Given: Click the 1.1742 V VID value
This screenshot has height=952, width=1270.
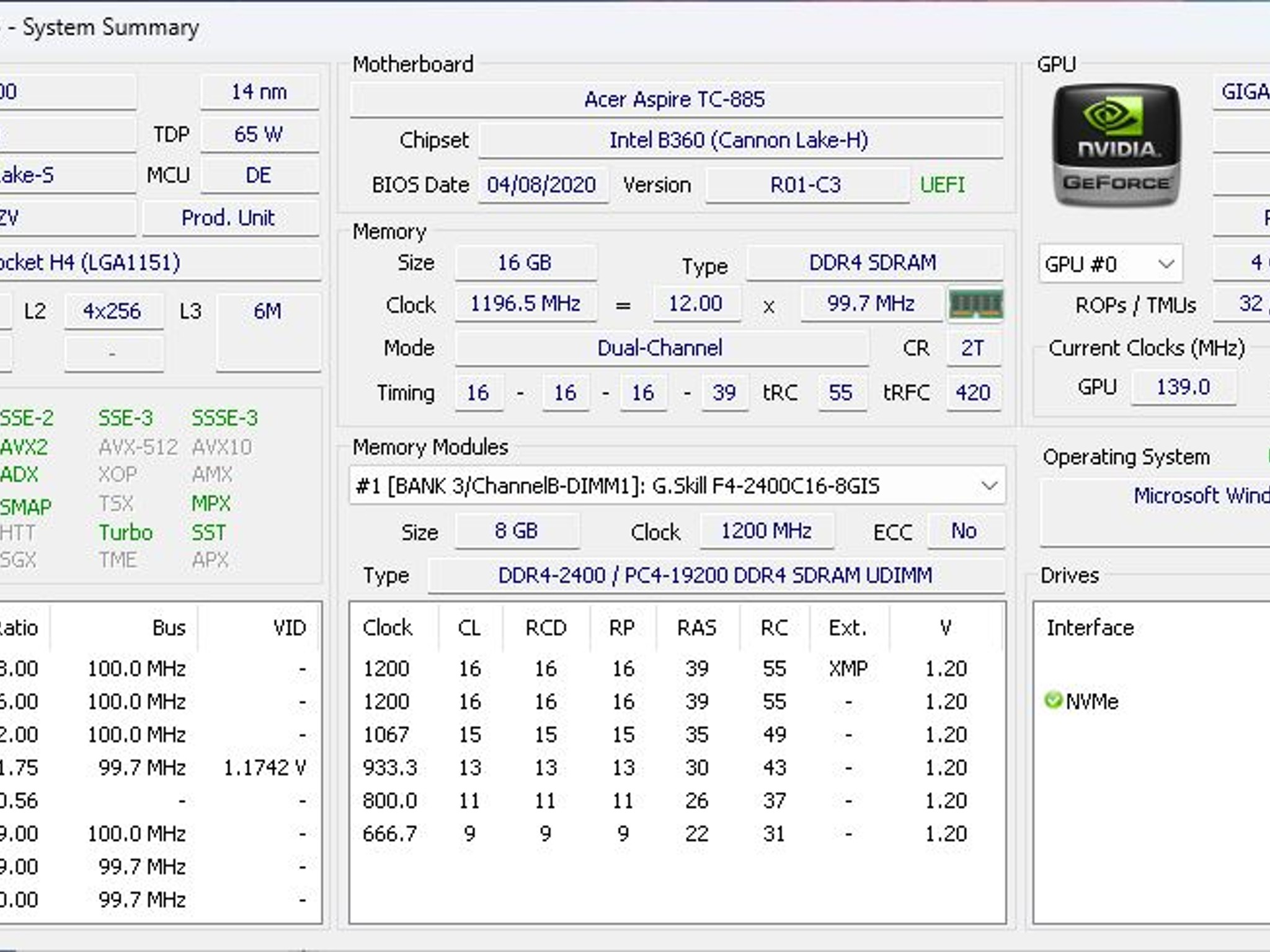Looking at the screenshot, I should (265, 767).
